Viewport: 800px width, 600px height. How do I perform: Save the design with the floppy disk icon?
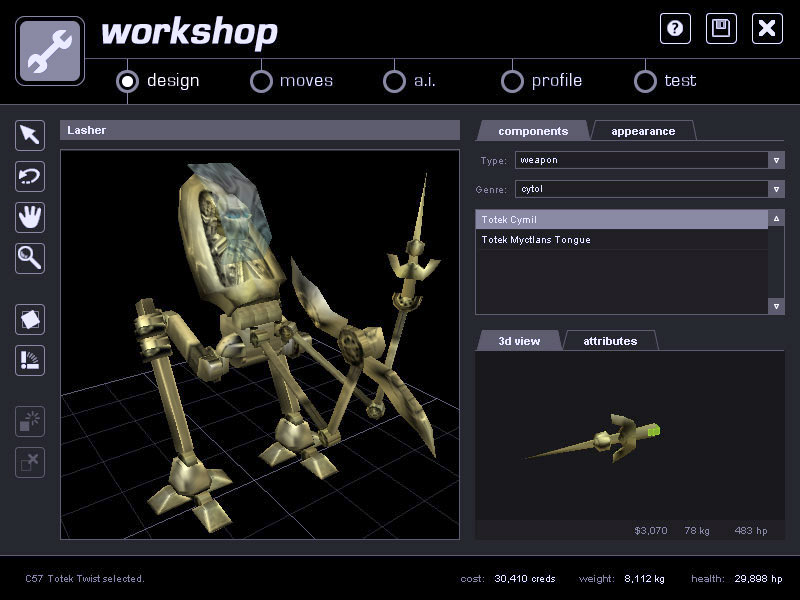721,29
